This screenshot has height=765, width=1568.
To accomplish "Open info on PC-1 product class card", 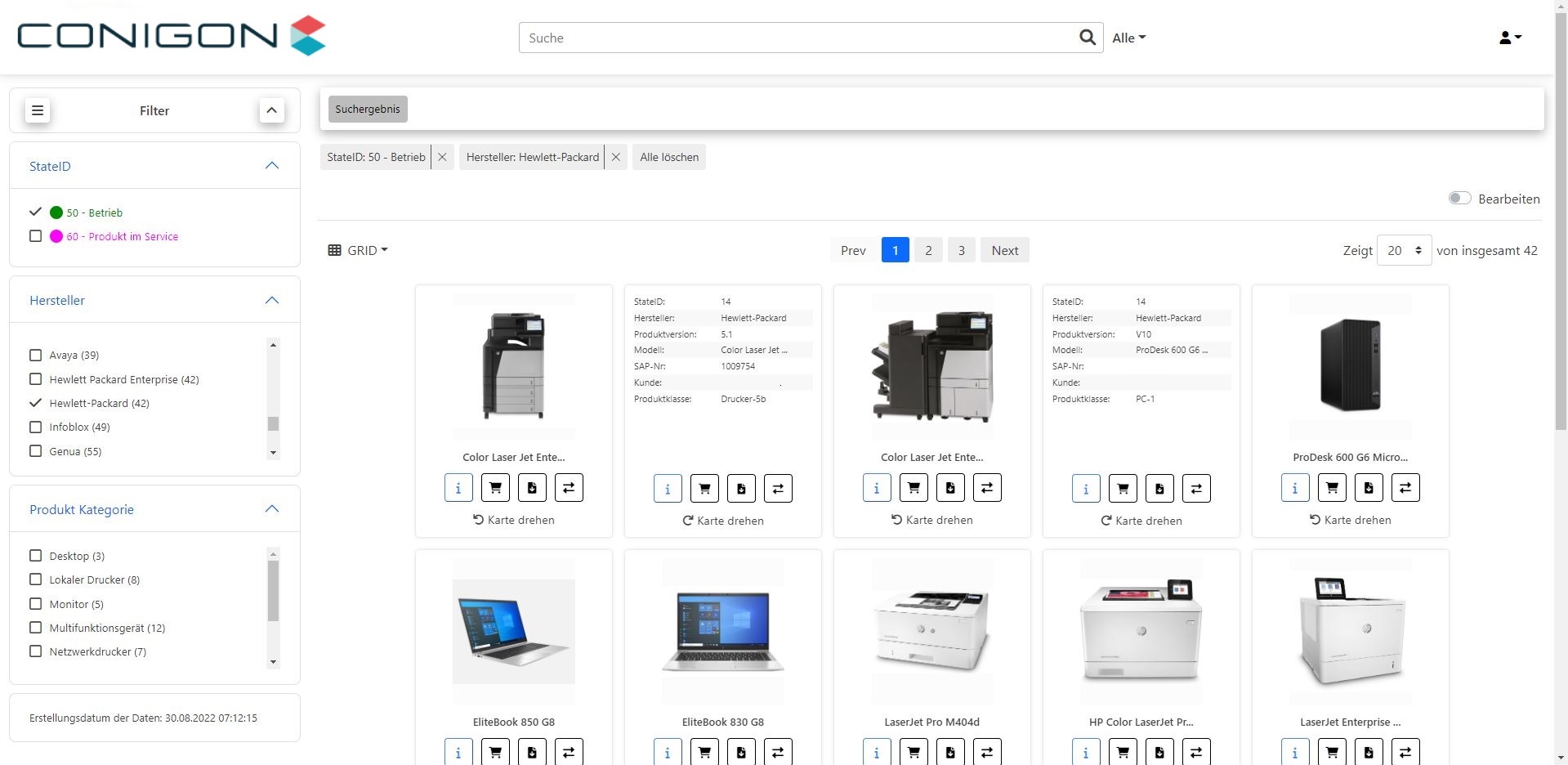I will [1086, 489].
